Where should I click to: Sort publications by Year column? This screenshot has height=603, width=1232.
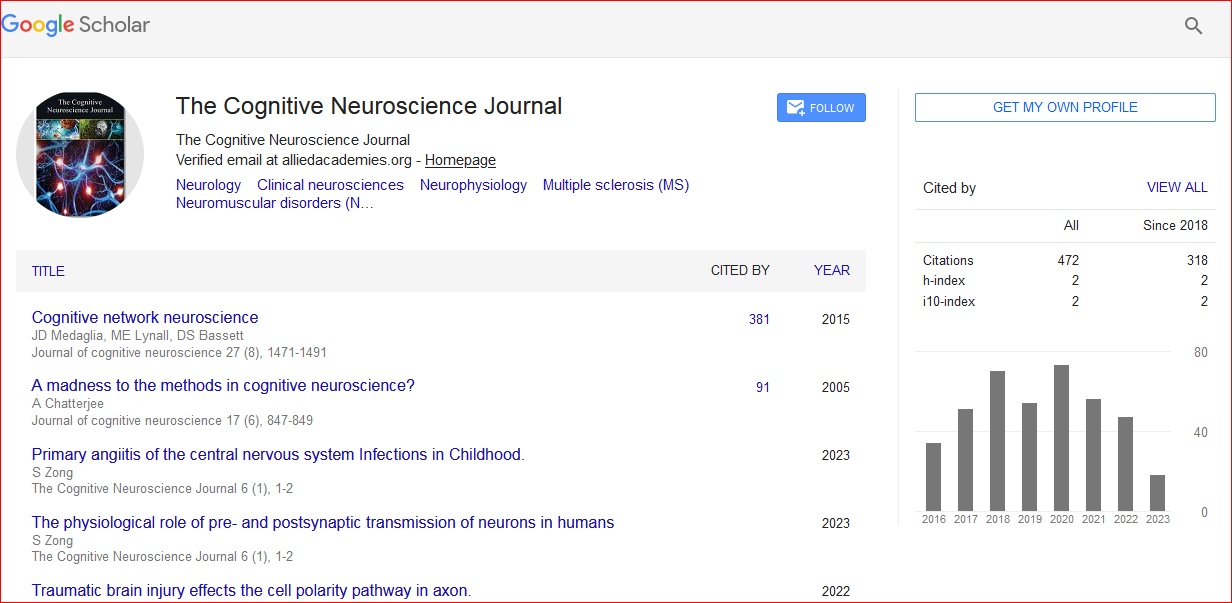pos(831,270)
